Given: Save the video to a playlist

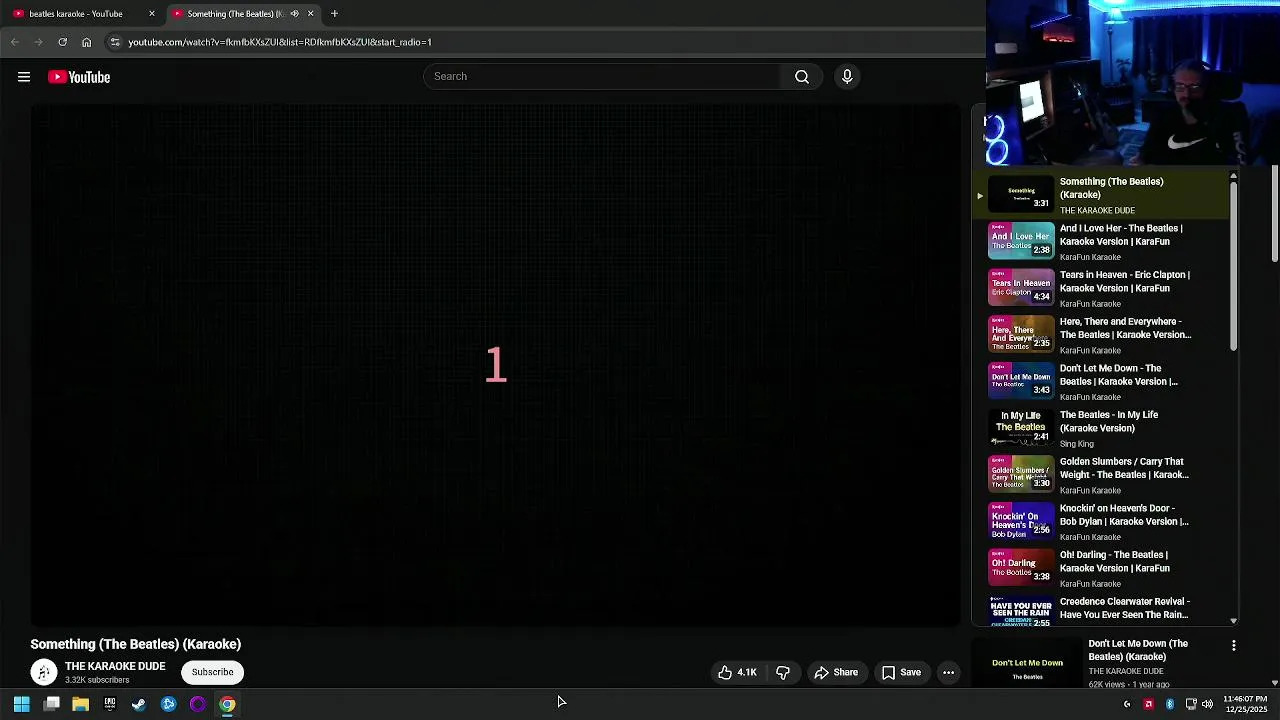Looking at the screenshot, I should coord(901,673).
